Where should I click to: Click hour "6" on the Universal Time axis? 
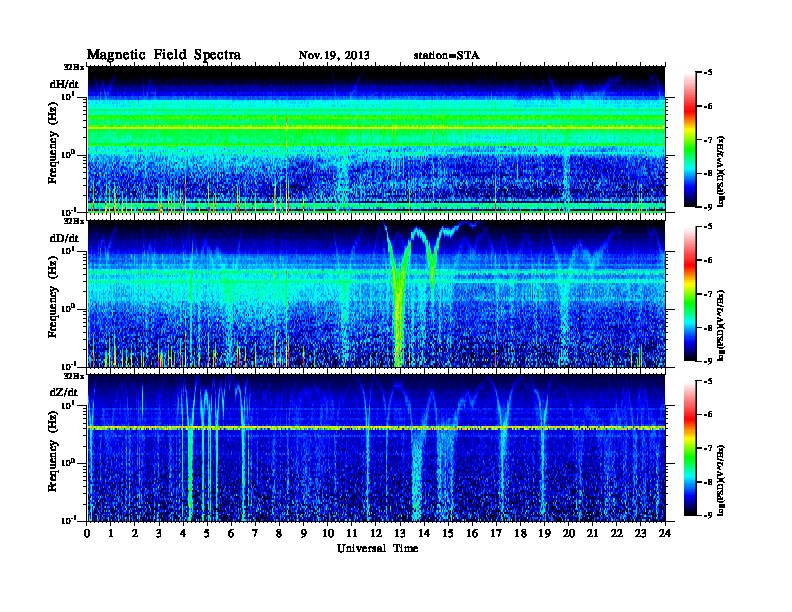[x=231, y=533]
